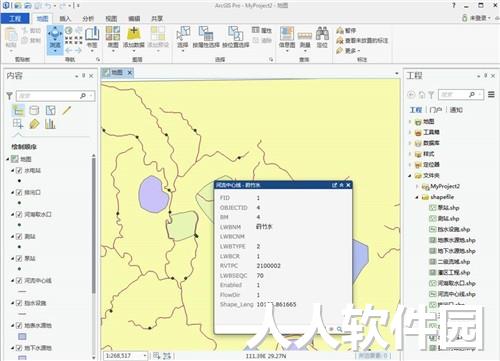
Task: Switch to 通知 (Notifications) in Project pane
Action: (x=456, y=110)
